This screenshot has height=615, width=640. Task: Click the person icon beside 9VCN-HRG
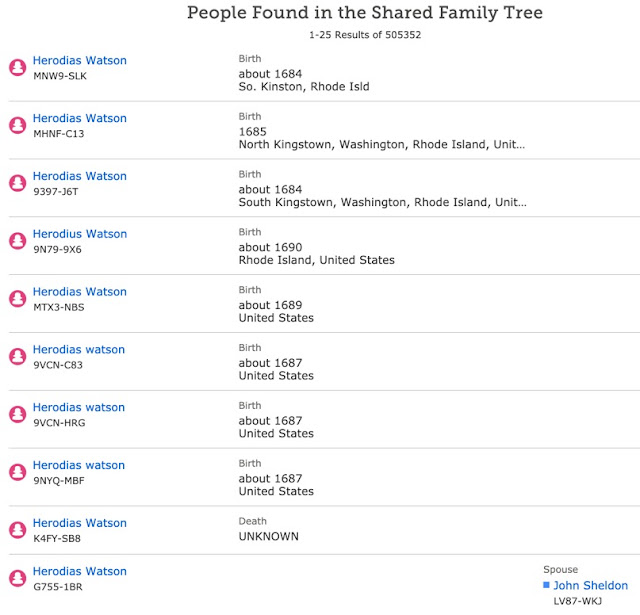pyautogui.click(x=18, y=414)
